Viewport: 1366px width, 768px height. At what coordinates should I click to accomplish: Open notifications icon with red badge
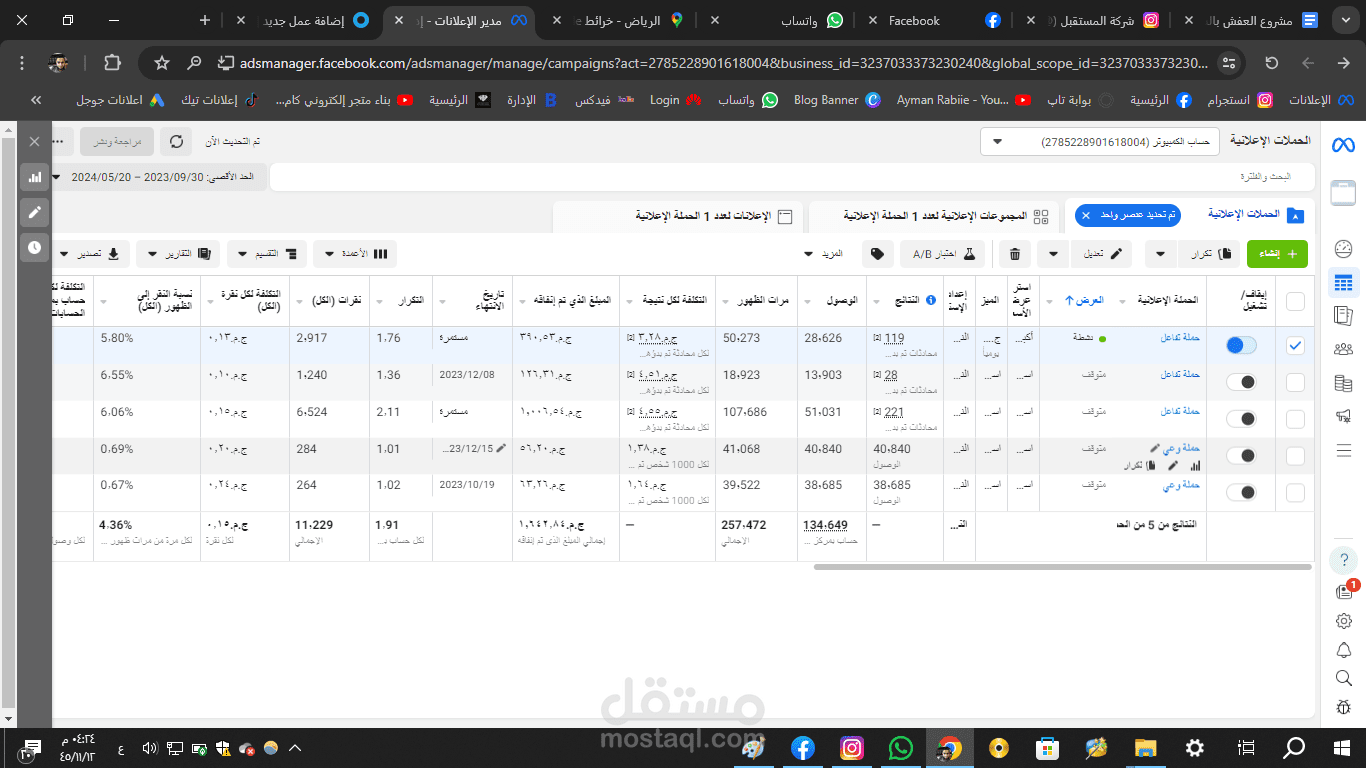(1344, 591)
